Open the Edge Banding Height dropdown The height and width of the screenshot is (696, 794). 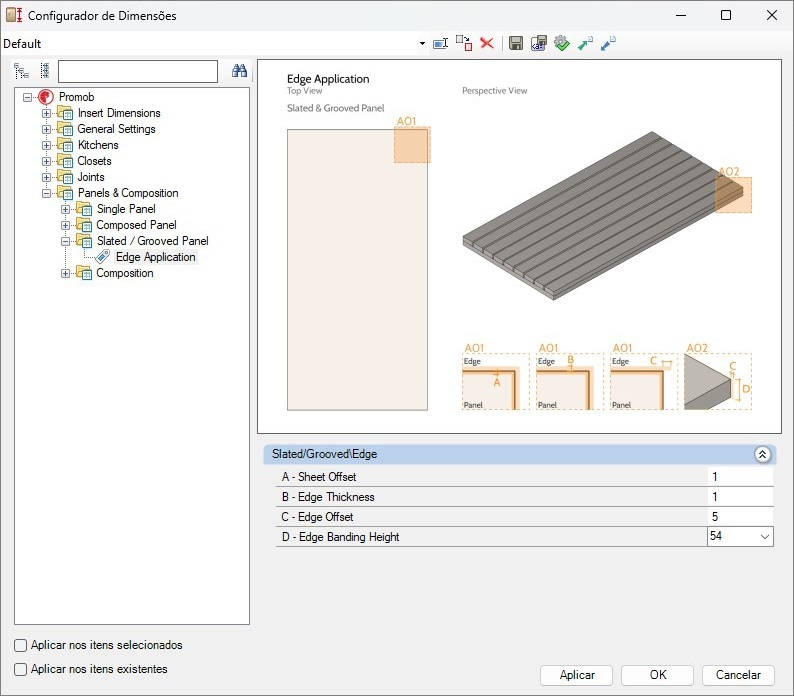(765, 536)
